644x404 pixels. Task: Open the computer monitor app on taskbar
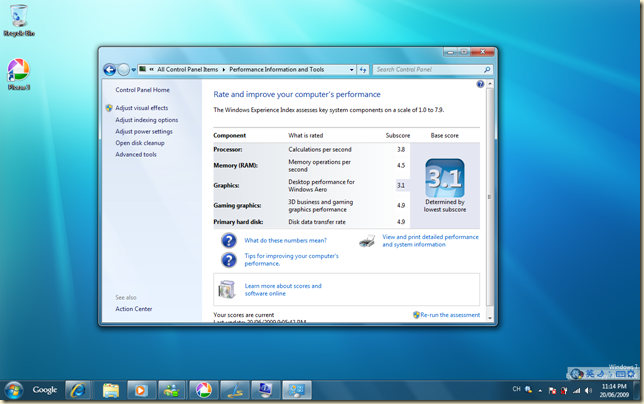point(266,390)
